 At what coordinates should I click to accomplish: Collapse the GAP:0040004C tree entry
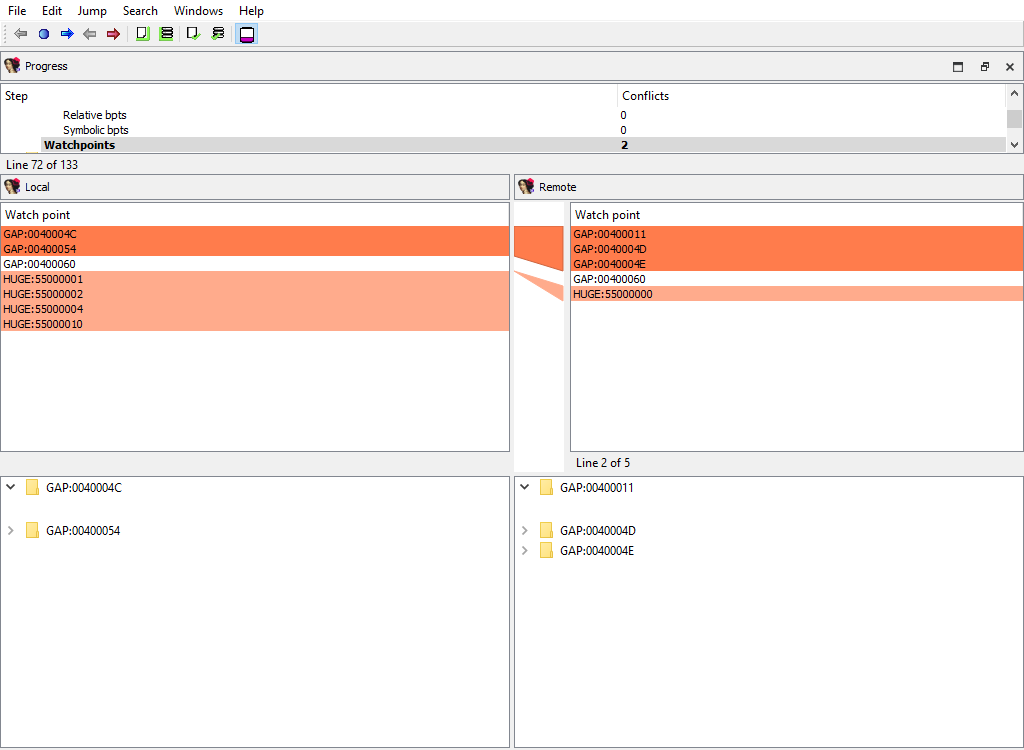10,487
